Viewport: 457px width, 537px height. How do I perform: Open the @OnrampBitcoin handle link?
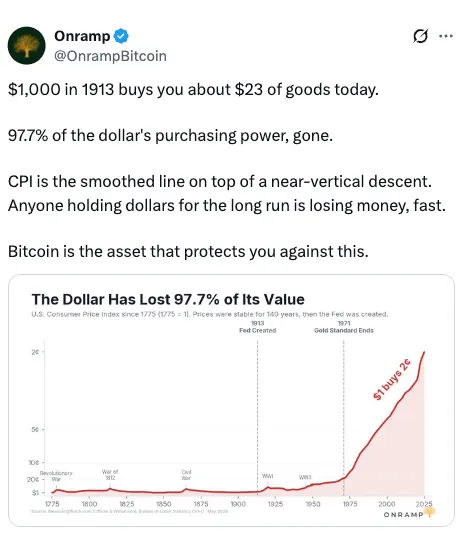(x=110, y=56)
